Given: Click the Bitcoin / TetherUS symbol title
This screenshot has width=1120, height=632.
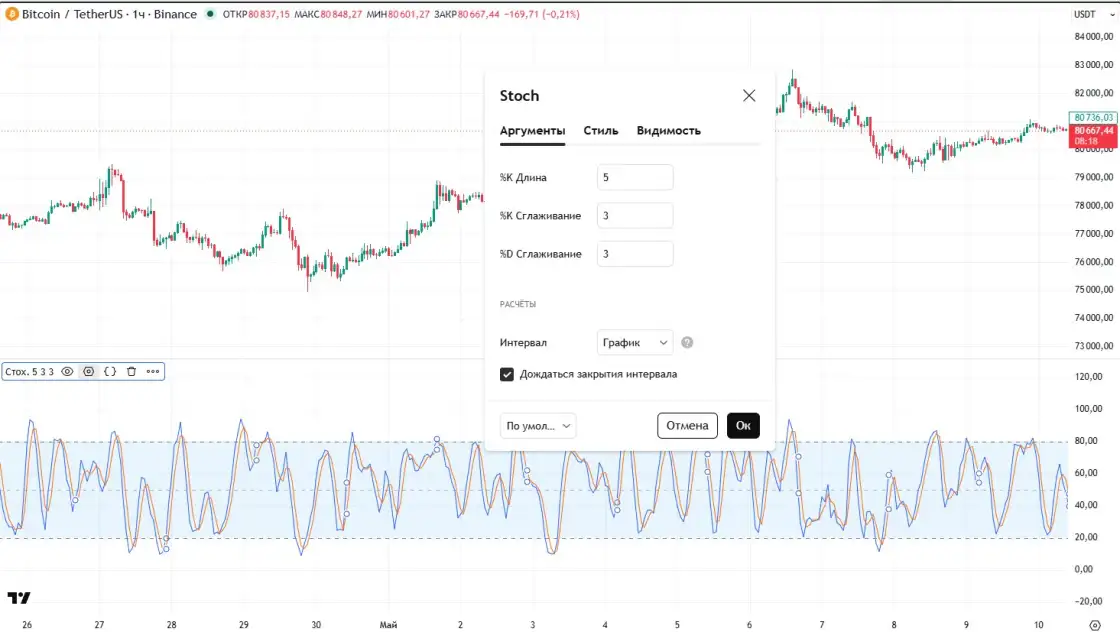Looking at the screenshot, I should 109,14.
